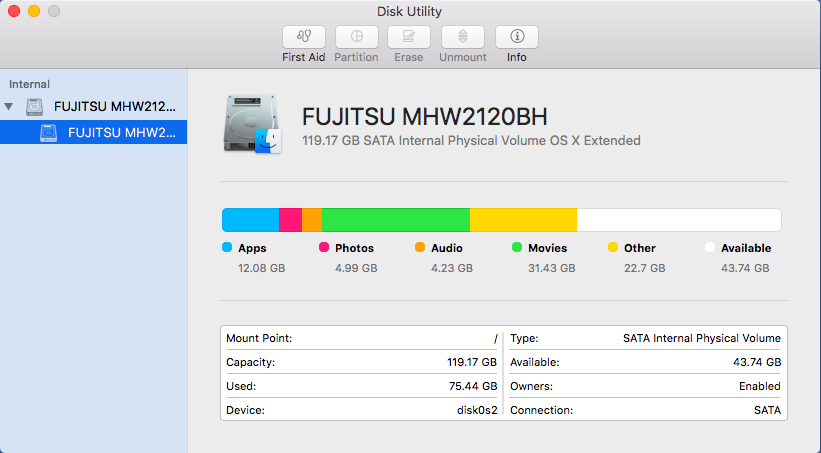
Task: Minimize the Disk Utility window
Action: [x=34, y=11]
